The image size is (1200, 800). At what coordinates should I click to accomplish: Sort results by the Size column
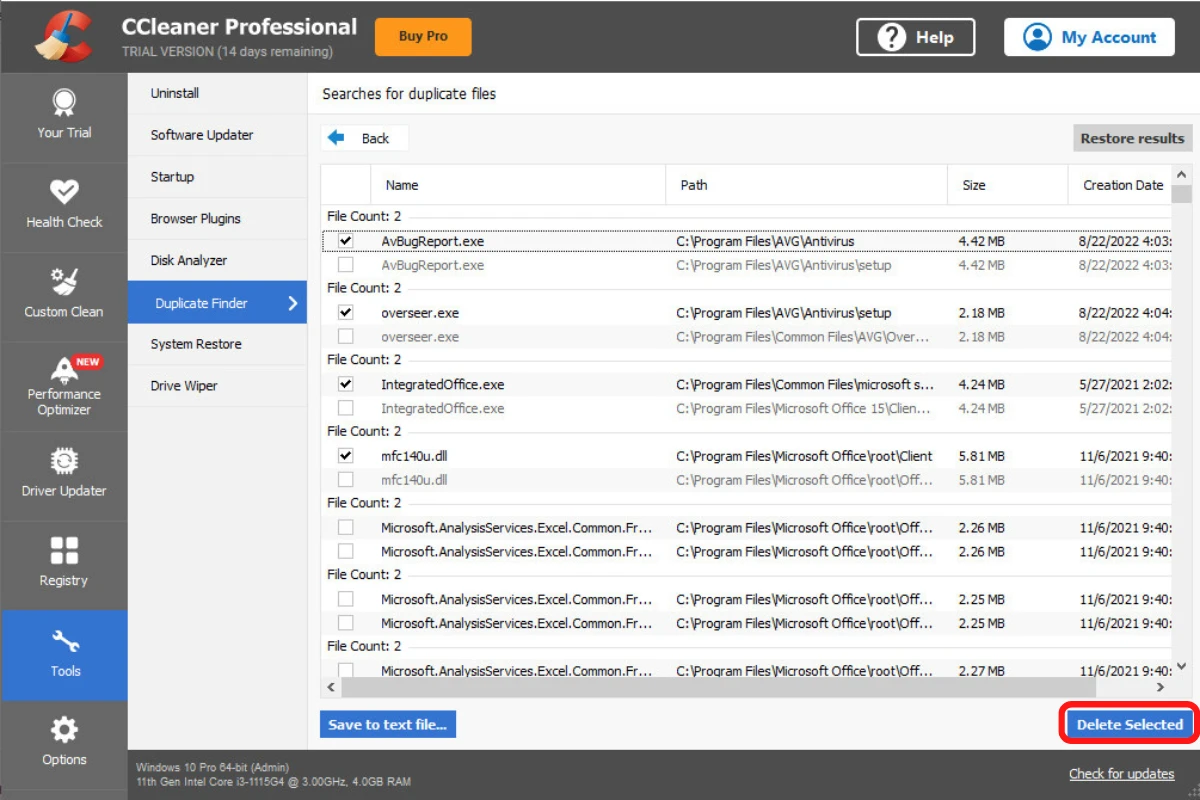1008,185
